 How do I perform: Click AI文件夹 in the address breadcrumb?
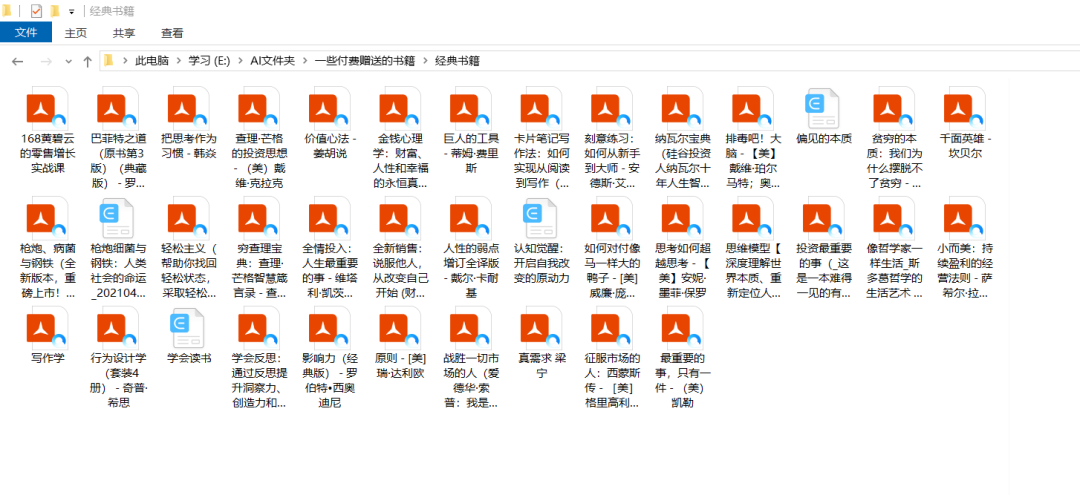pos(272,61)
